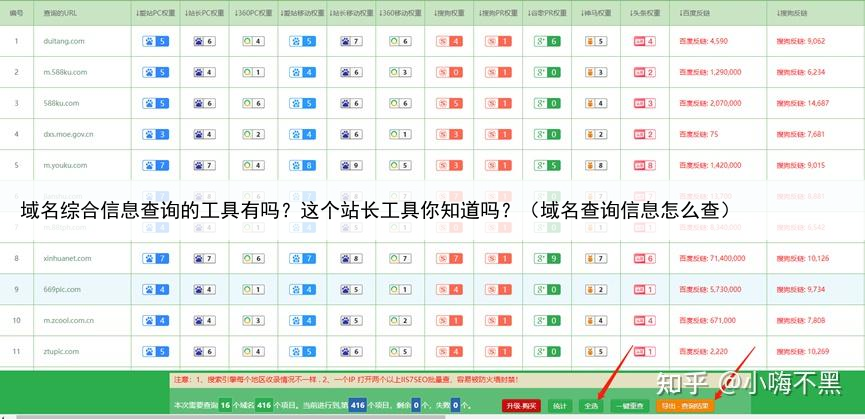The height and width of the screenshot is (419, 865).
Task: Sort by 爱站PC权重 column header
Action: tap(155, 13)
